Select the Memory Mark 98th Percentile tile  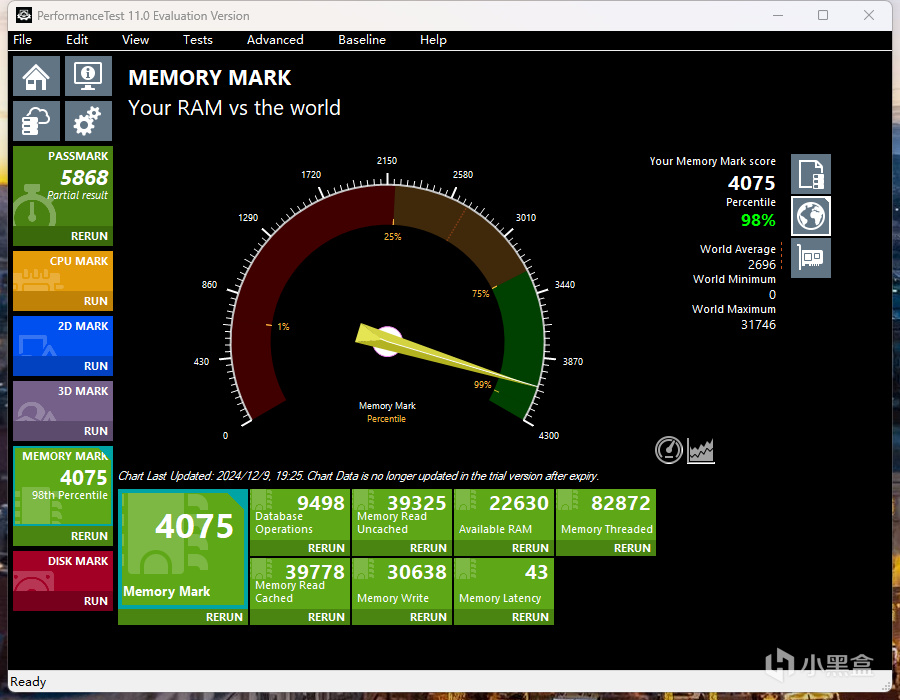63,486
